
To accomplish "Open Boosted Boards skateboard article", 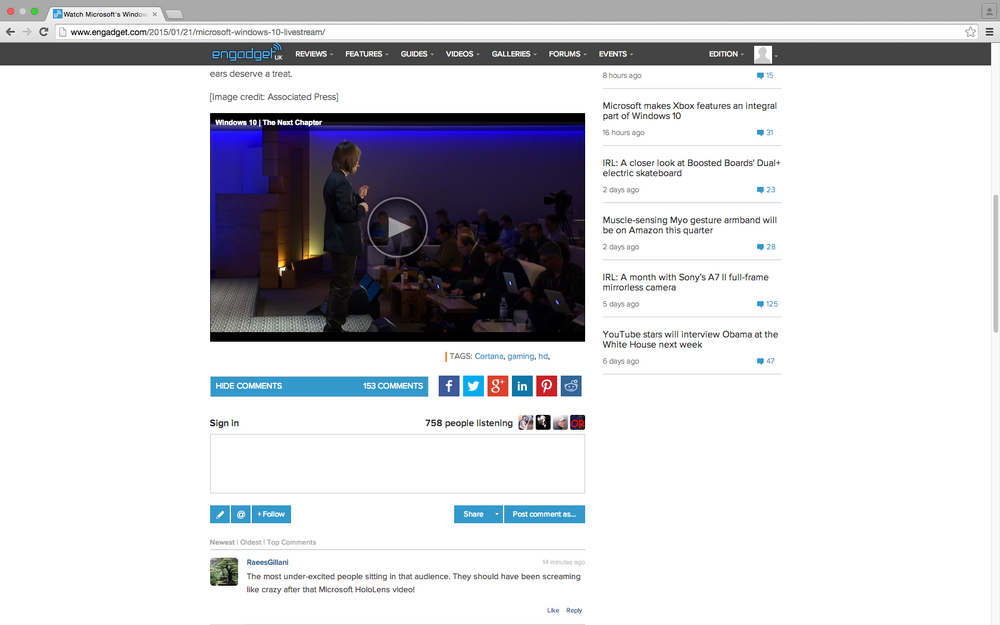I will coord(691,168).
